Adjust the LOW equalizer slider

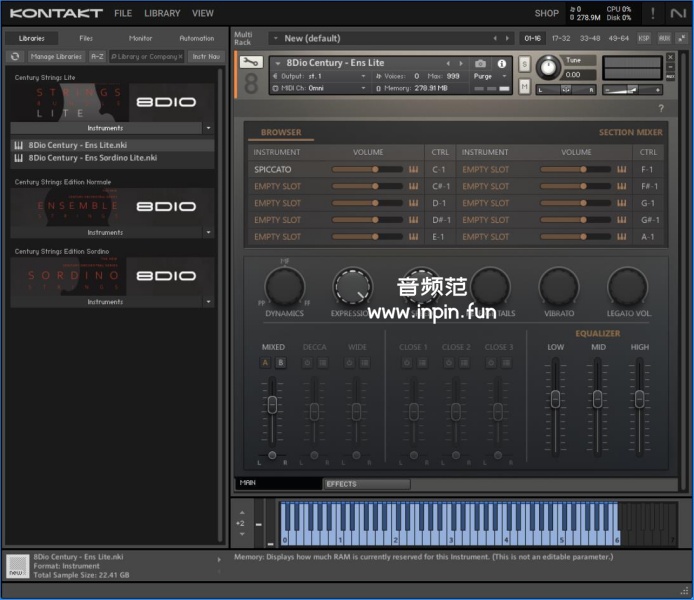tap(555, 399)
